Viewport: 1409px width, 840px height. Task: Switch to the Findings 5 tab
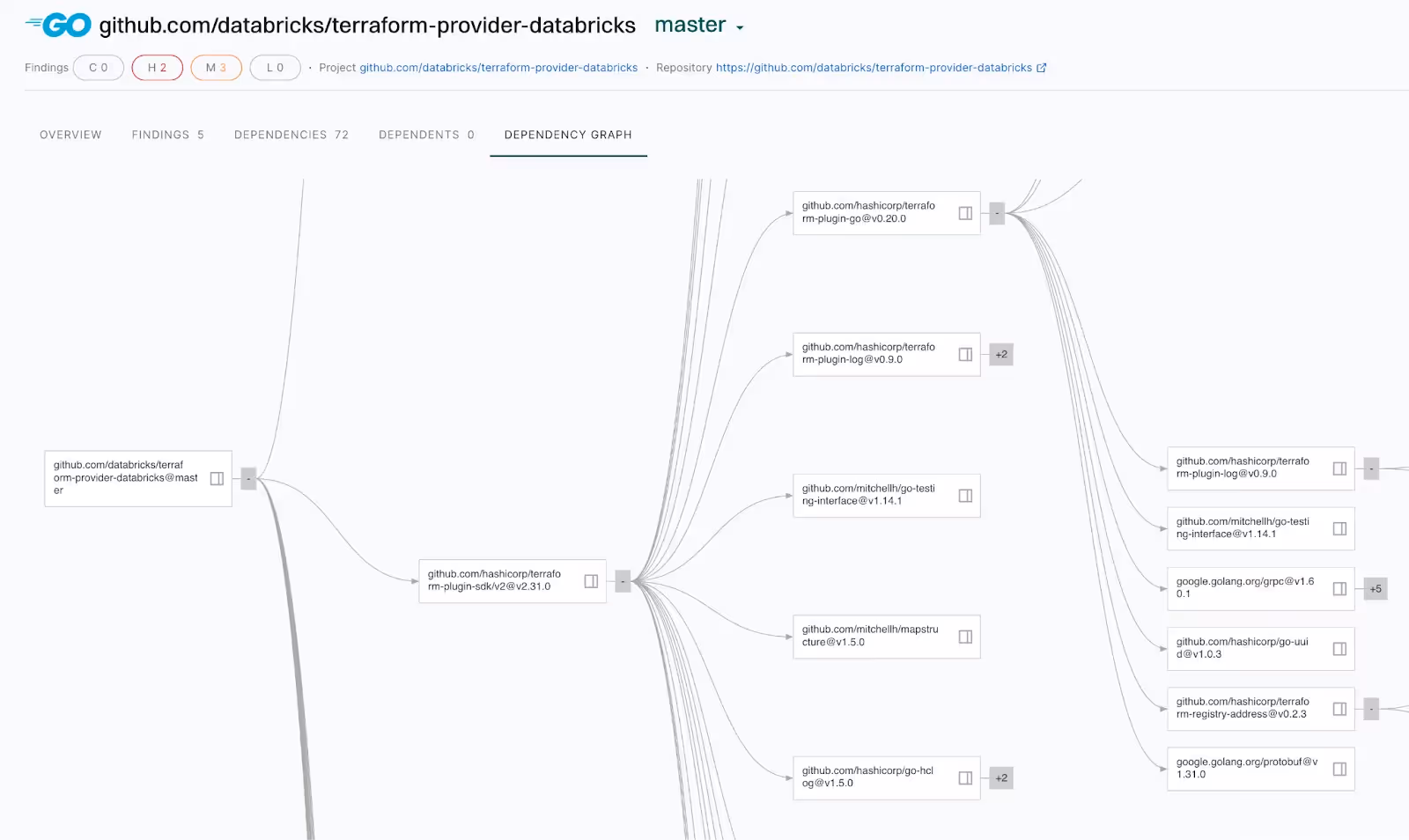(x=167, y=135)
